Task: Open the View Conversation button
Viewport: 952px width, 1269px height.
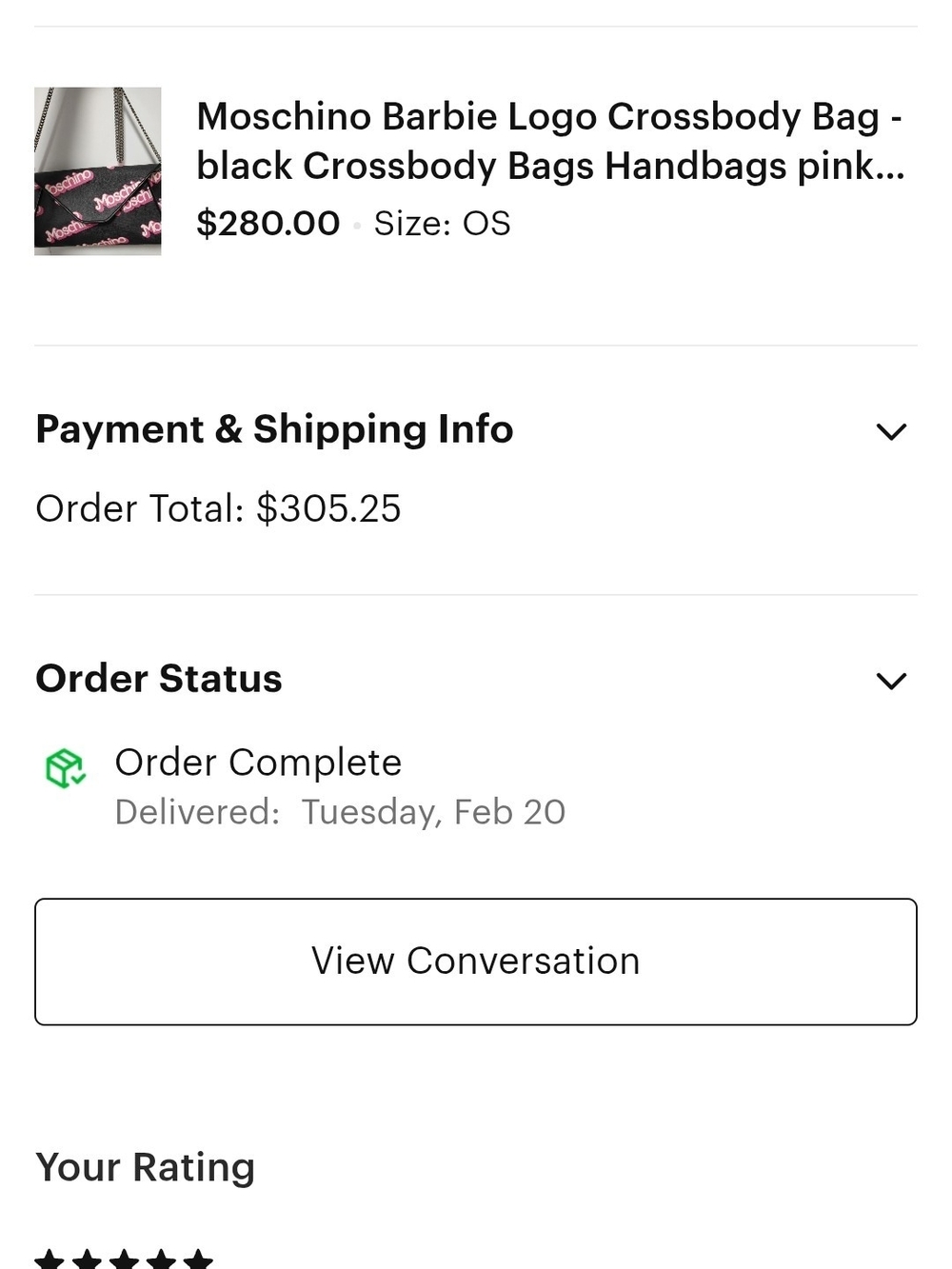Action: tap(476, 962)
